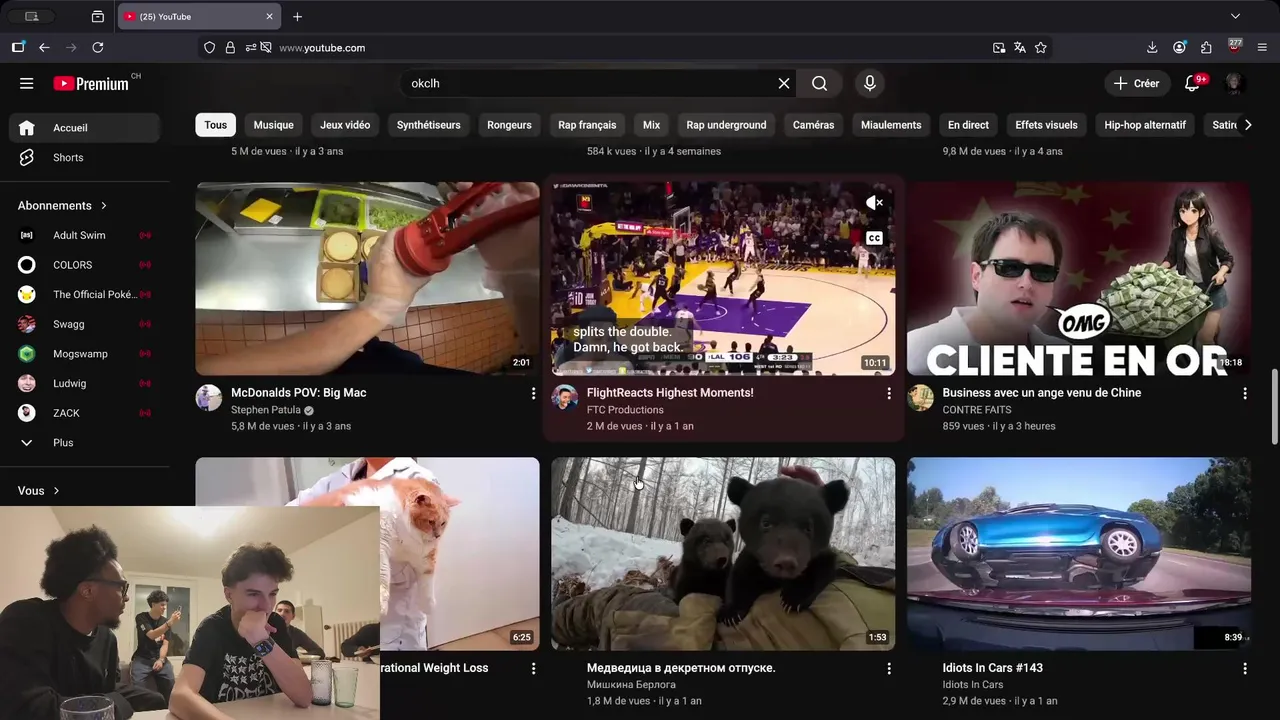
Task: Select the En direct filter chip
Action: [x=968, y=125]
